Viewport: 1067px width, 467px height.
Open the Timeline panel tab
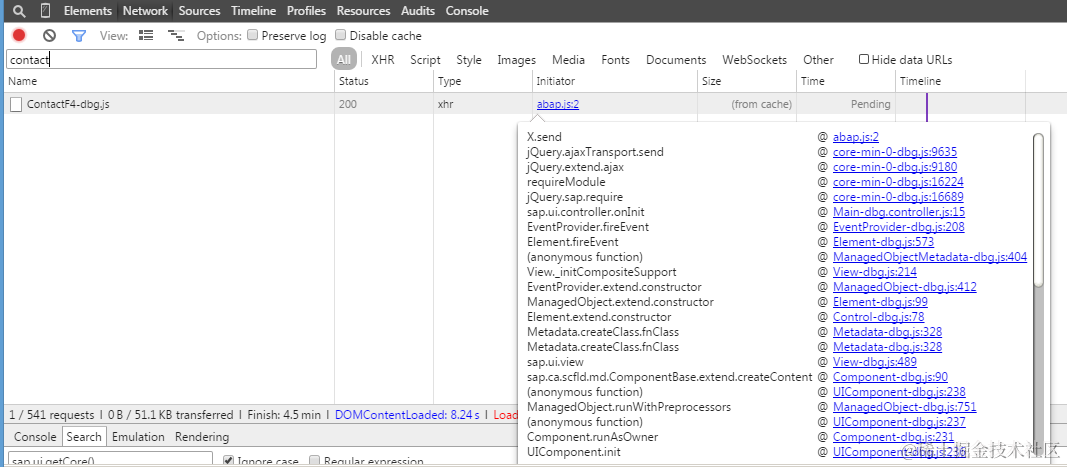(x=253, y=11)
